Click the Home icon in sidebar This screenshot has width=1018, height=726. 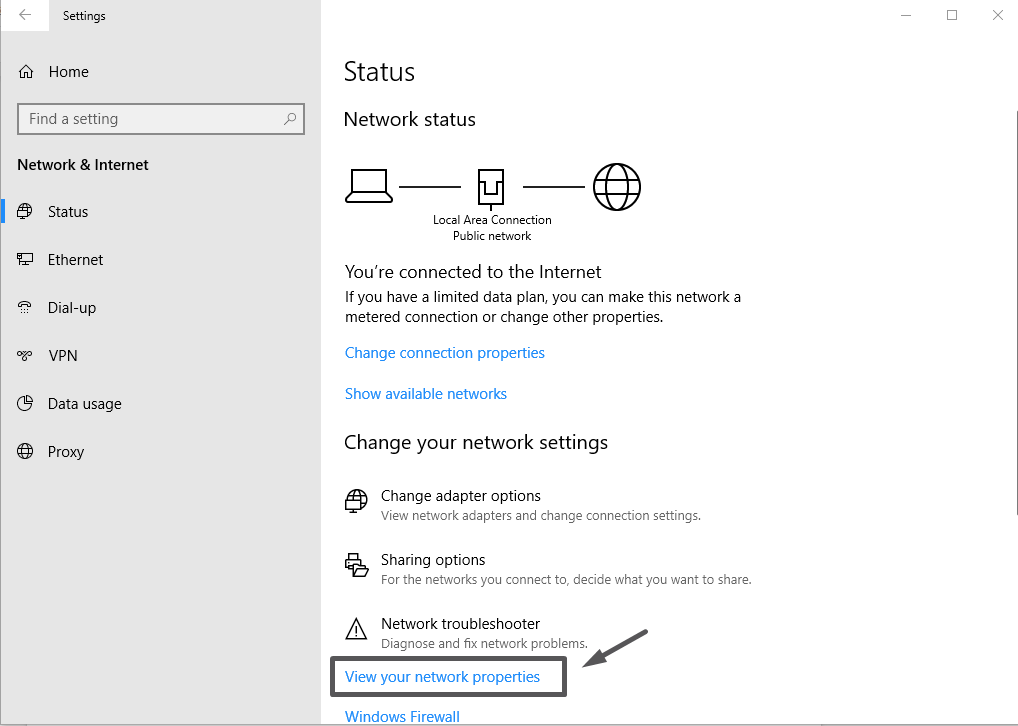(26, 72)
